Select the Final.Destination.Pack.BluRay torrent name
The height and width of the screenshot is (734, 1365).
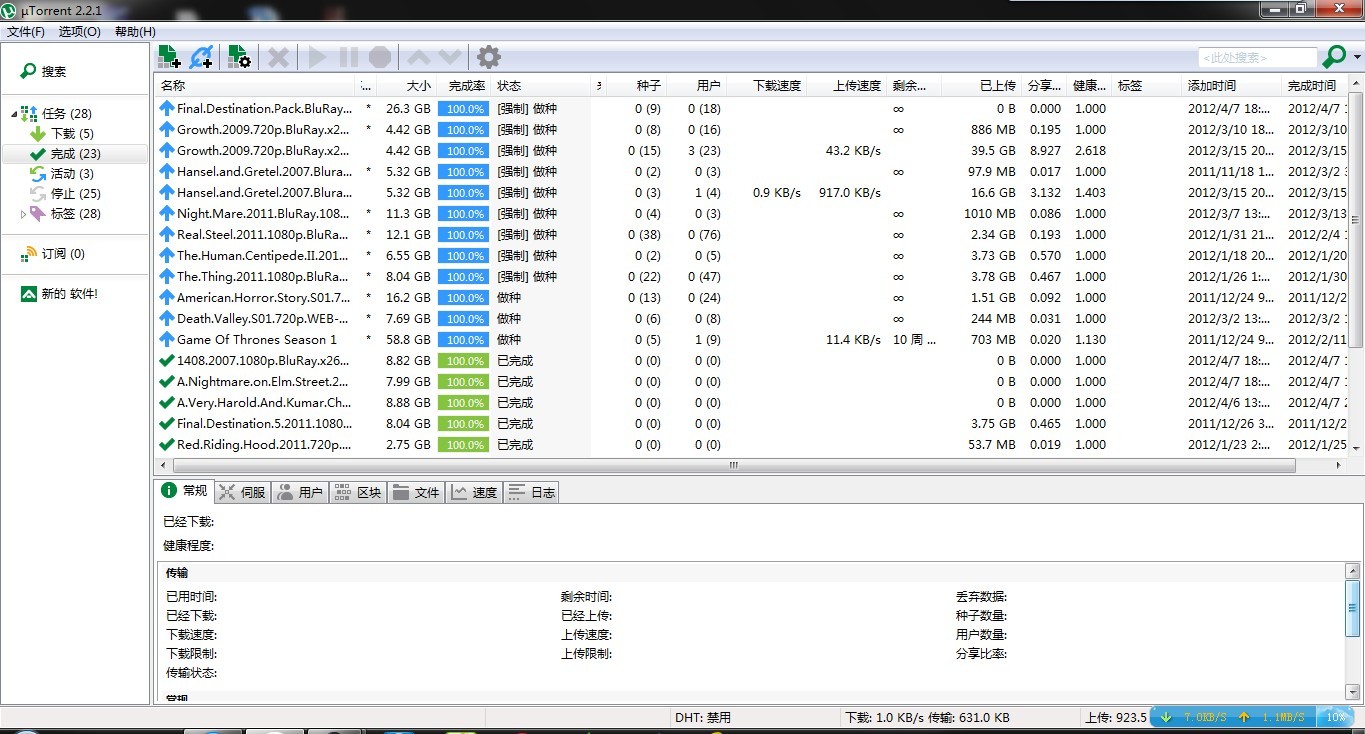pos(264,108)
